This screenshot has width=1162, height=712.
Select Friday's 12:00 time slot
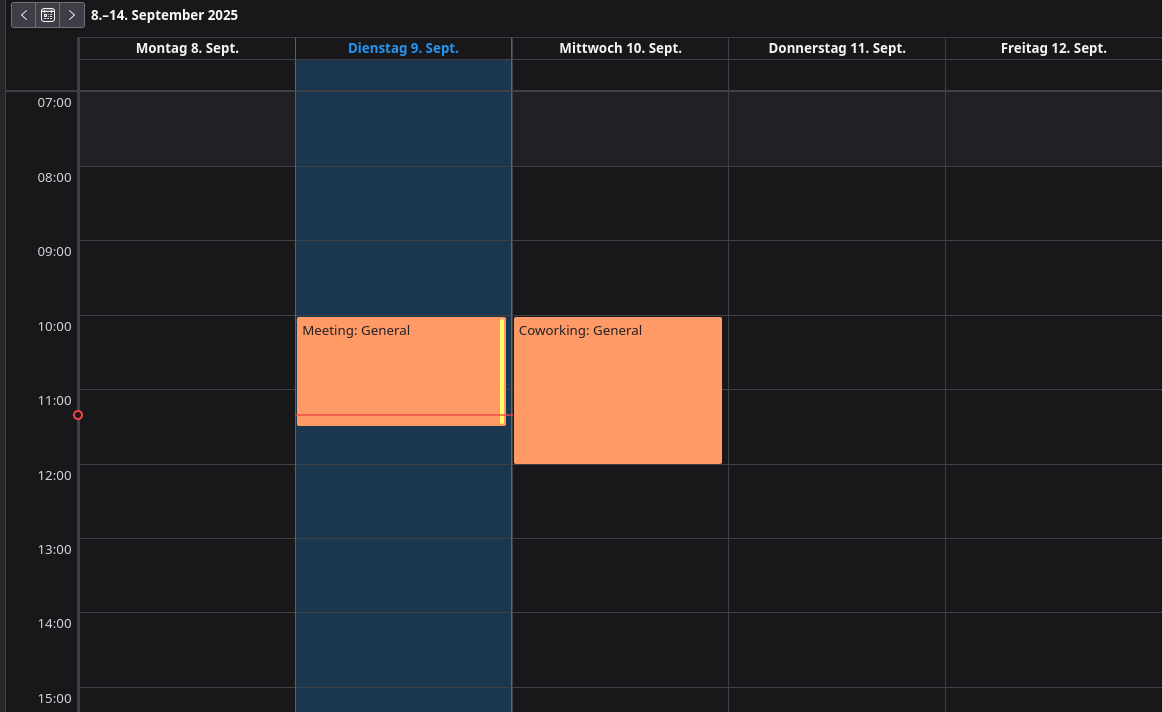(1054, 502)
